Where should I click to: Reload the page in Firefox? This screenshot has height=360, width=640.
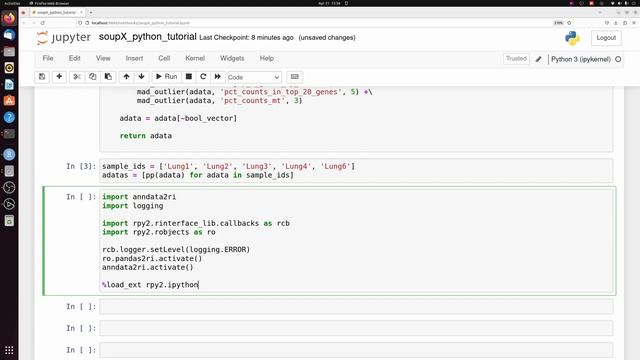coord(42,23)
